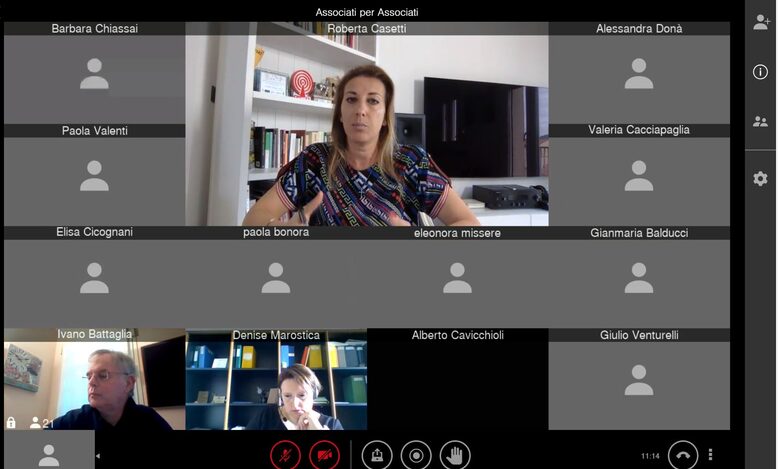Select Denise Marostica's video tile
This screenshot has width=778, height=469.
coord(276,379)
